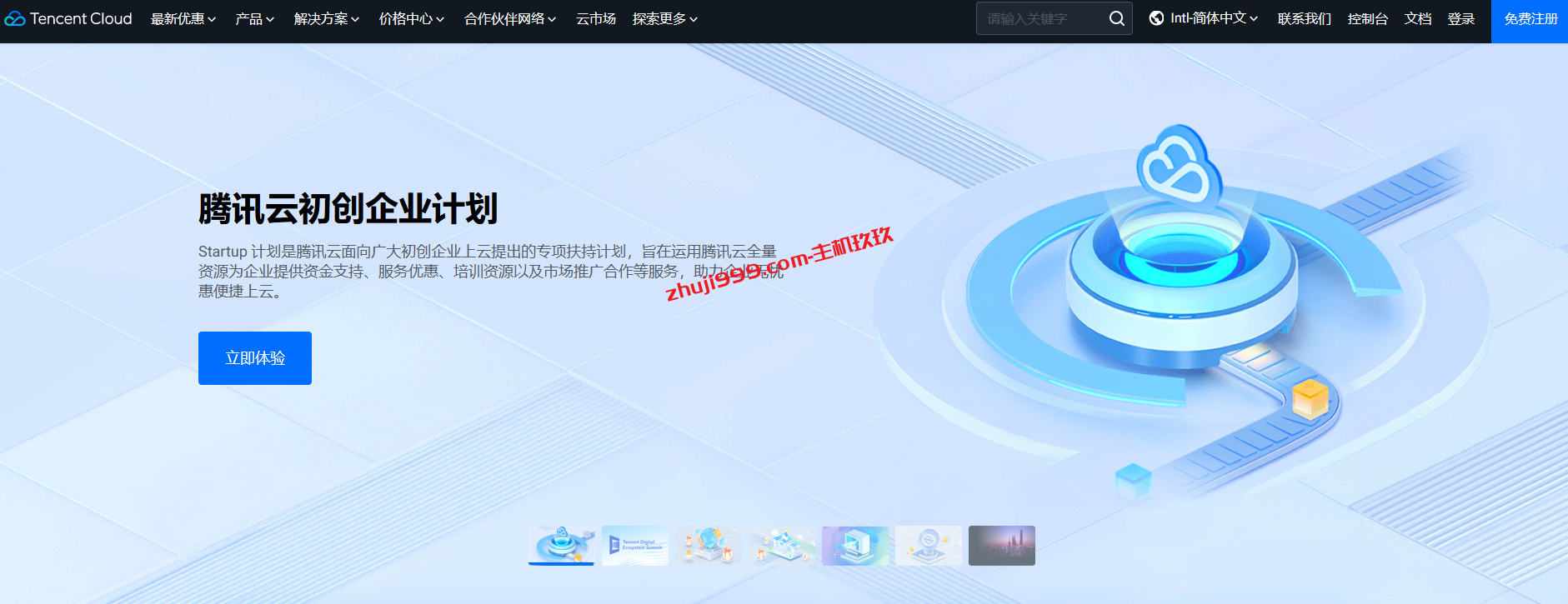Screen dimensions: 1568x604
Task: Click the Tencent Cloud logo
Action: point(68,18)
